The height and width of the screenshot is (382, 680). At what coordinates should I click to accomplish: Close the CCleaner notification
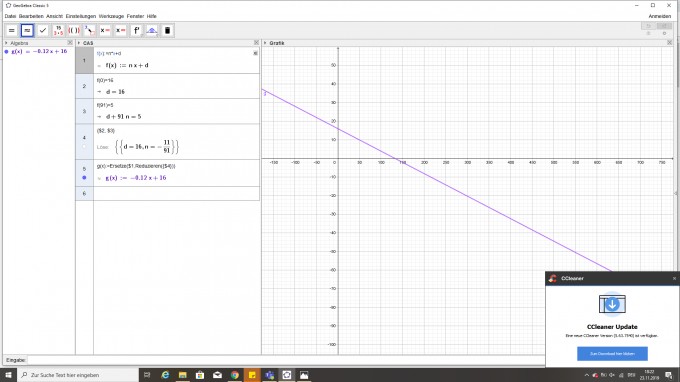674,278
